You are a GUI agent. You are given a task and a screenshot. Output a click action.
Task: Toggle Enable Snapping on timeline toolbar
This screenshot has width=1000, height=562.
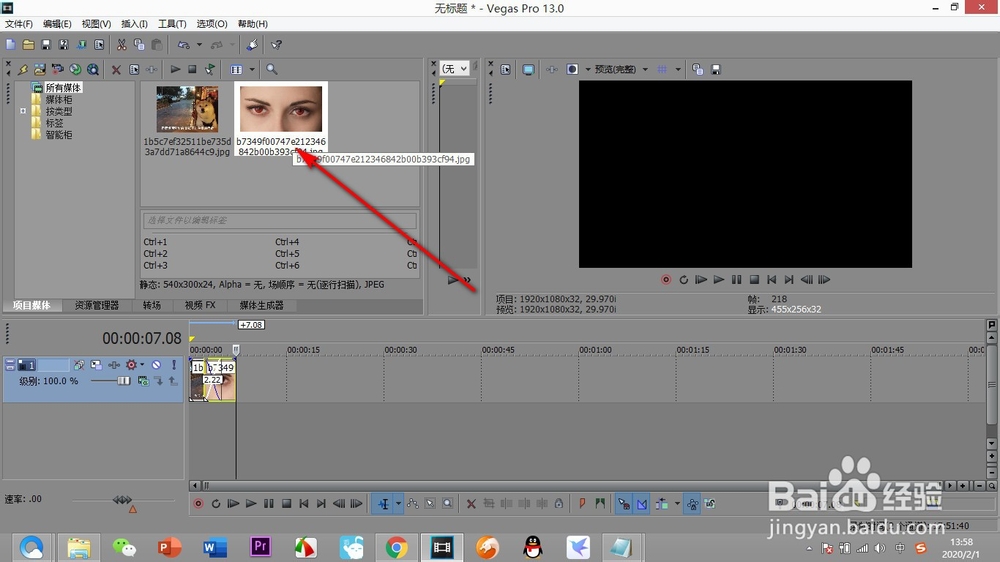pos(624,504)
